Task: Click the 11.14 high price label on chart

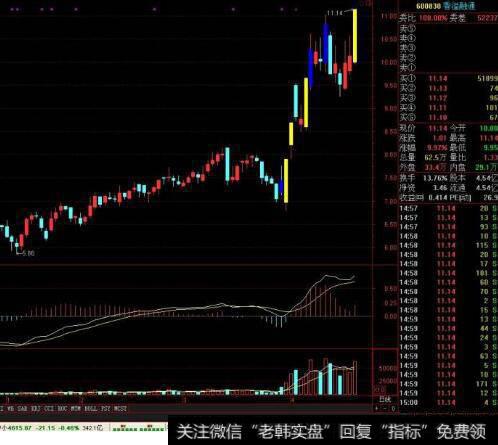Action: [x=335, y=13]
